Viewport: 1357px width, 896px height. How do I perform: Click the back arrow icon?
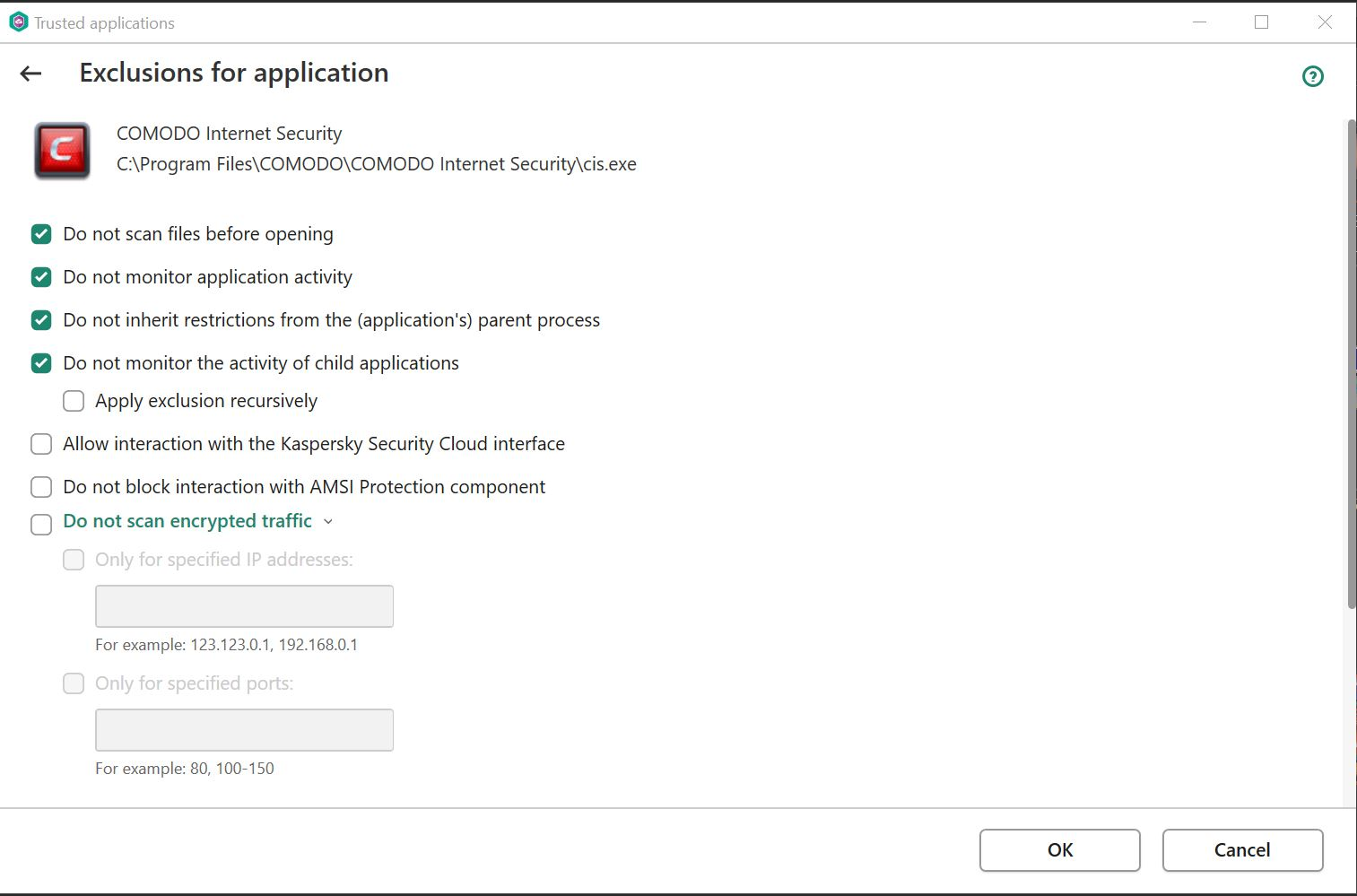[31, 74]
